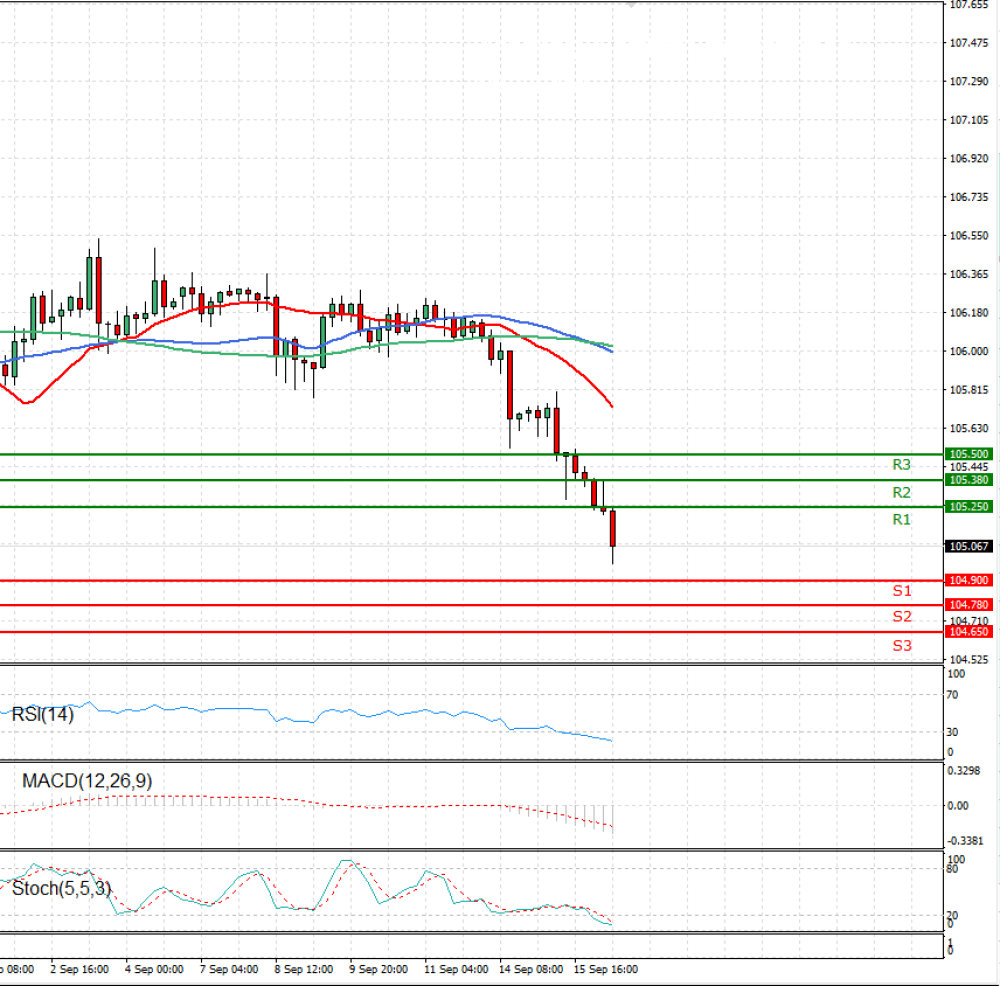Screen dimensions: 1000x986
Task: Click the 4 Sep 00:00 time label
Action: point(154,969)
